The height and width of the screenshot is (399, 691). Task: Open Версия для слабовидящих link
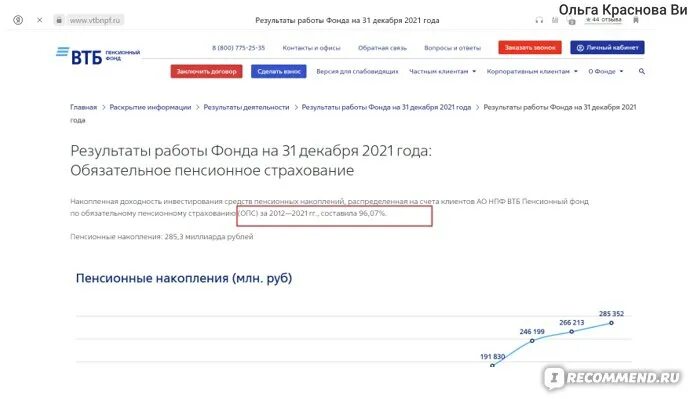tap(357, 71)
